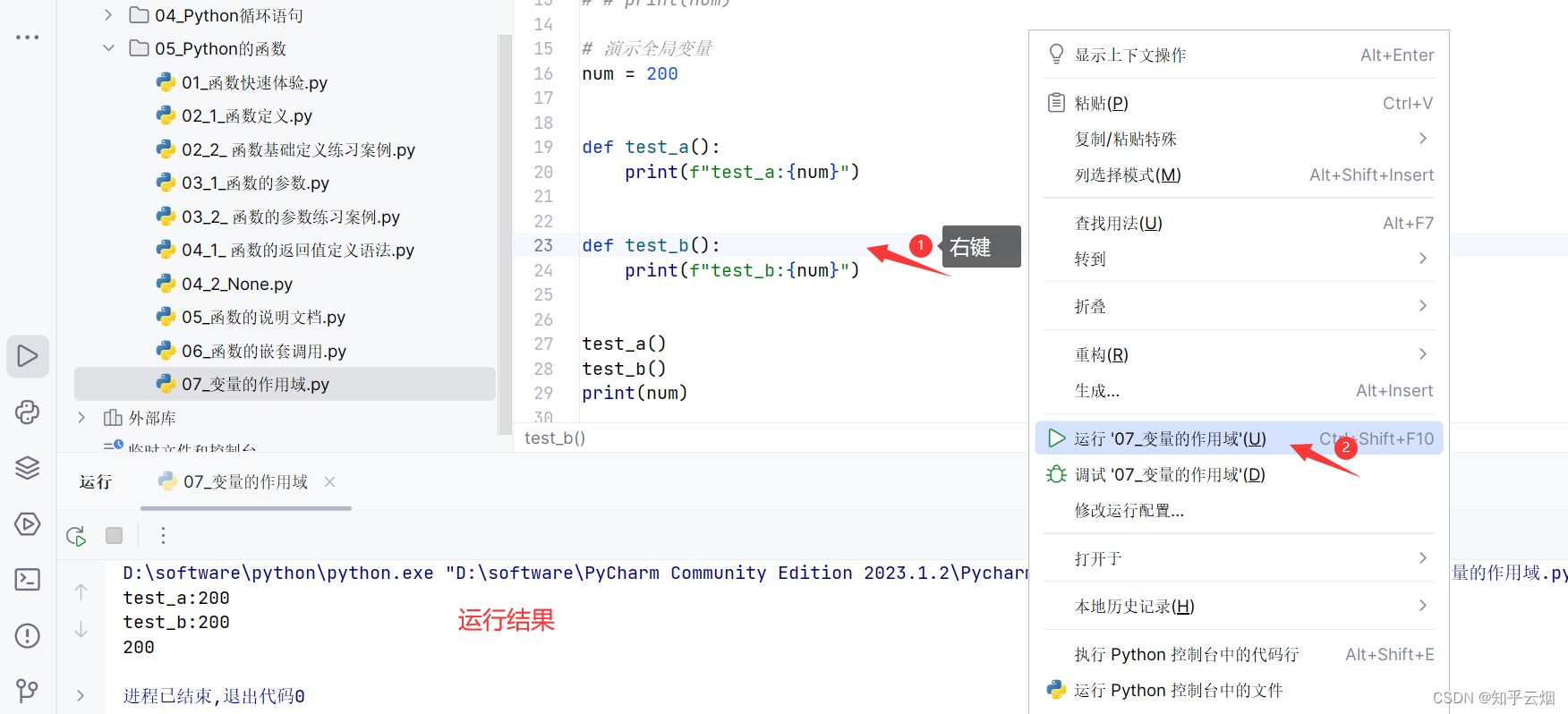Choose 调试 '07_变量的作用域' menu entry
The height and width of the screenshot is (714, 1568).
(1239, 474)
